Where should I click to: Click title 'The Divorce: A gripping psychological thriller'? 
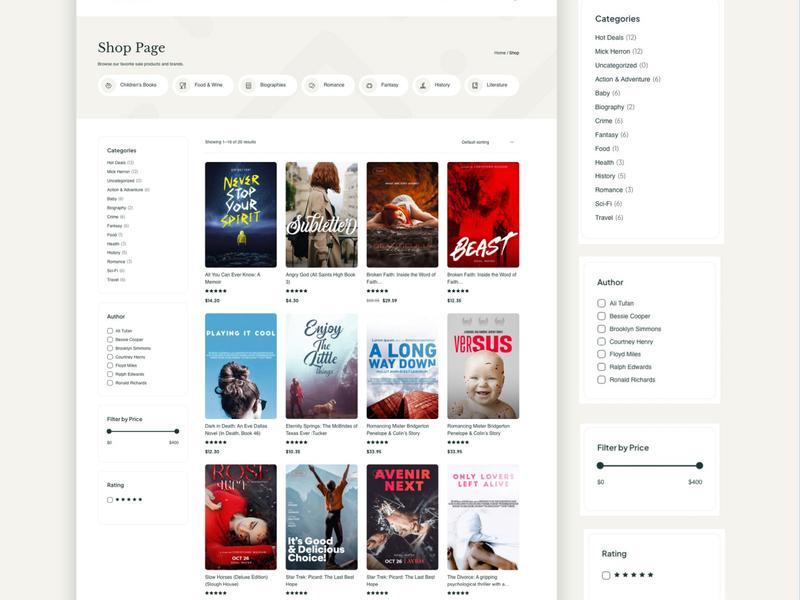pyautogui.click(x=478, y=581)
